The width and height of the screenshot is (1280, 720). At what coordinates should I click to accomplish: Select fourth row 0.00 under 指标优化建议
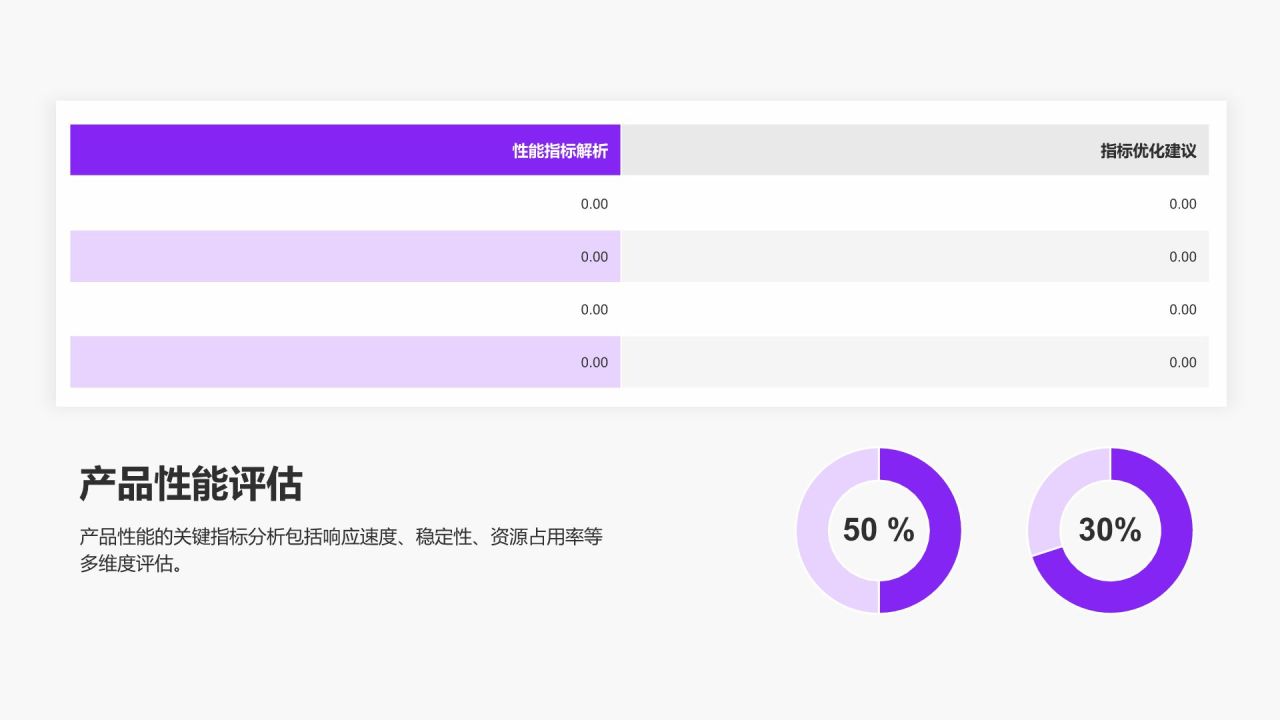click(1182, 362)
